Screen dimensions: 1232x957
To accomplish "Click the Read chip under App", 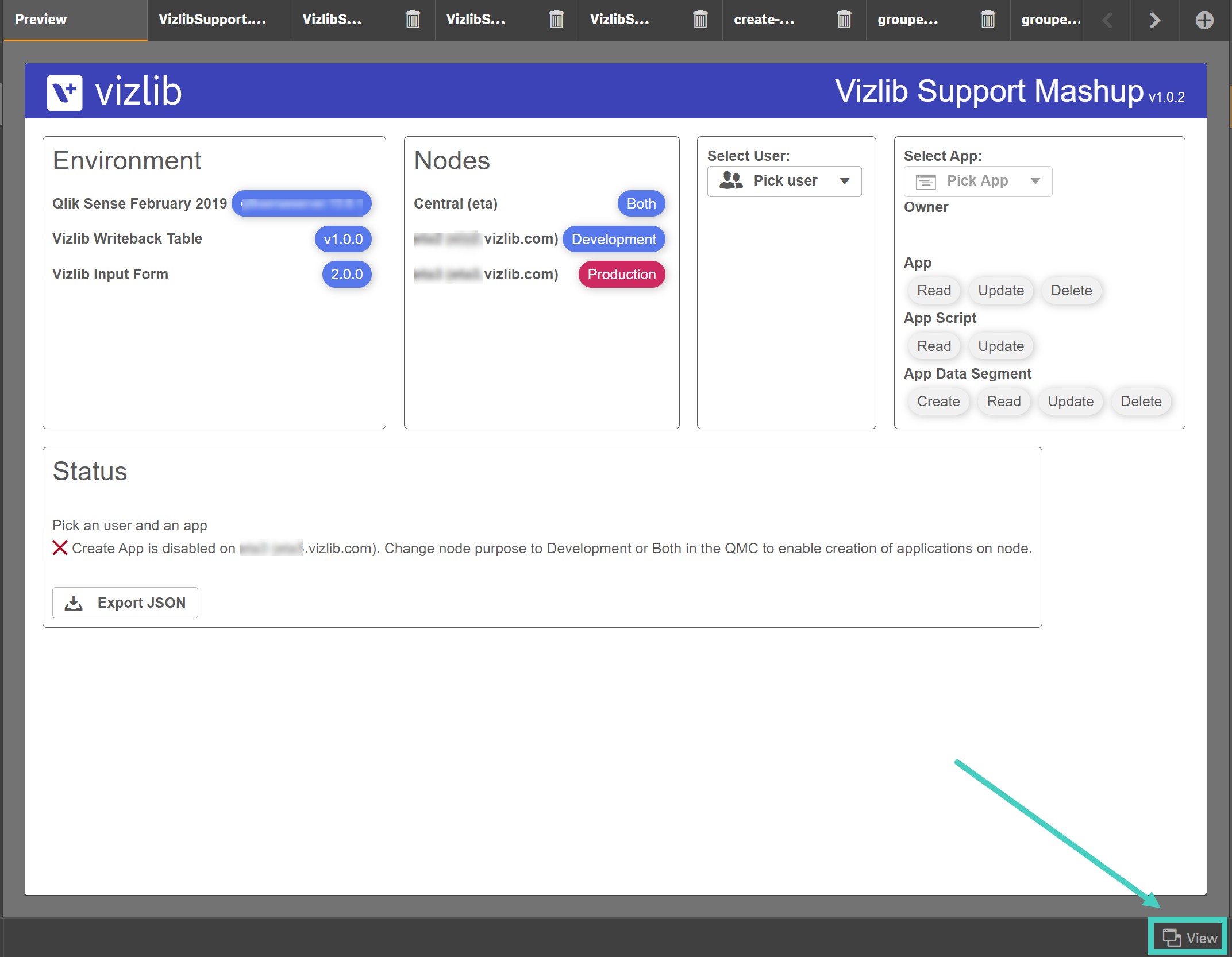I will point(934,290).
